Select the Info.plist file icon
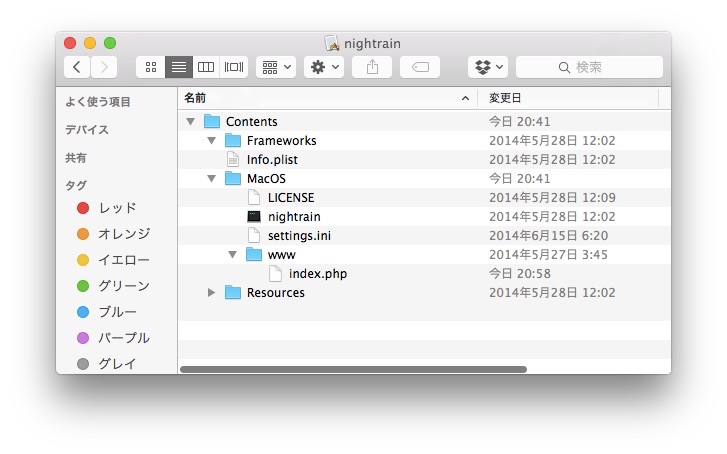The height and width of the screenshot is (454, 727). pos(233,160)
